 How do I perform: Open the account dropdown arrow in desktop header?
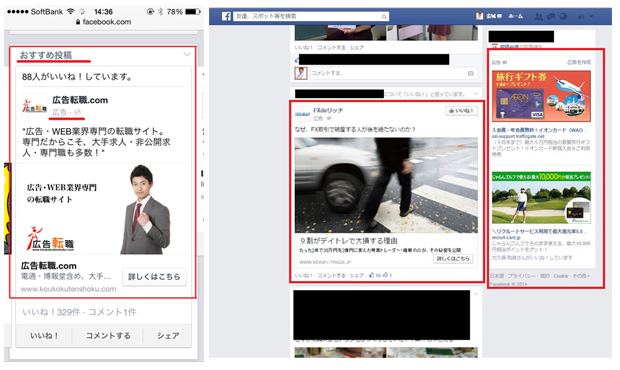click(x=592, y=17)
